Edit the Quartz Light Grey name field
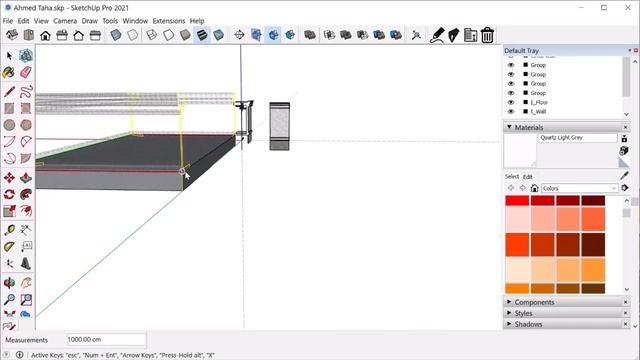This screenshot has height=360, width=640. (578, 138)
